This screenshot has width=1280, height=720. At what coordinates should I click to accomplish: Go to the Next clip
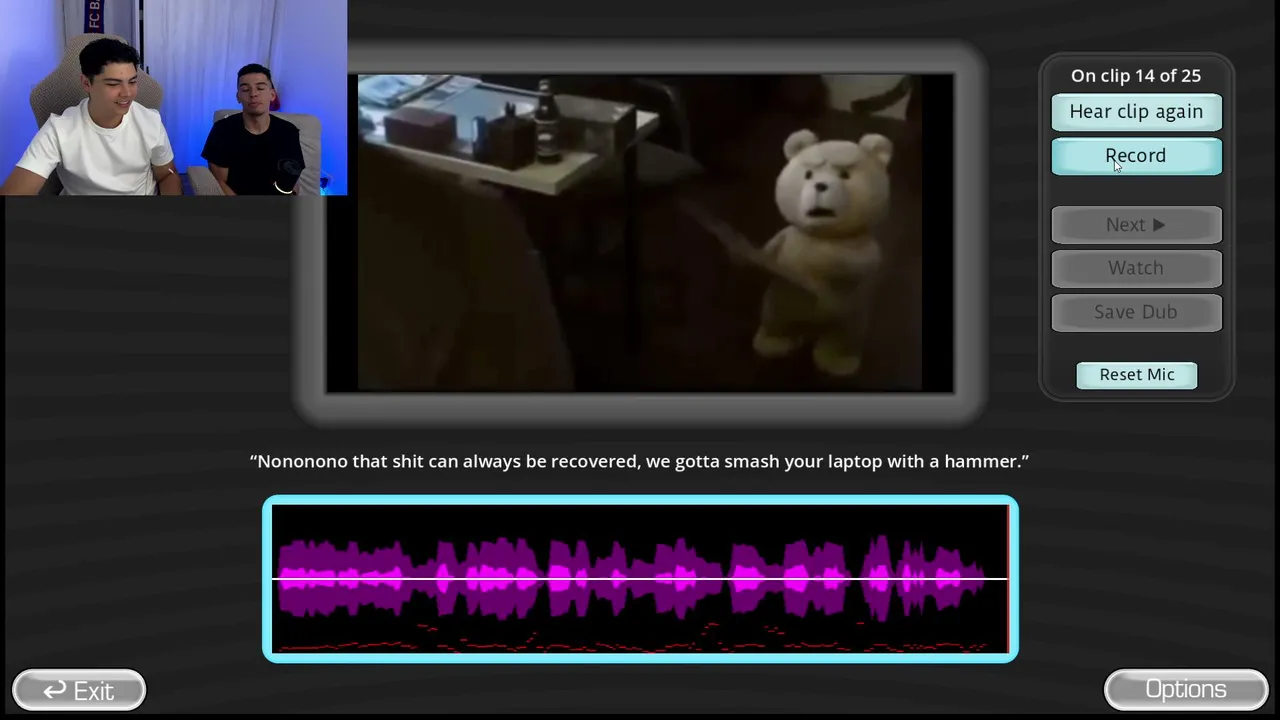[1136, 225]
